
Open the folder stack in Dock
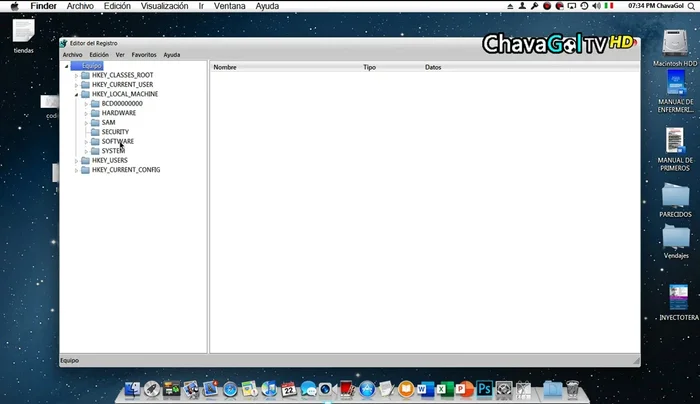(x=552, y=389)
